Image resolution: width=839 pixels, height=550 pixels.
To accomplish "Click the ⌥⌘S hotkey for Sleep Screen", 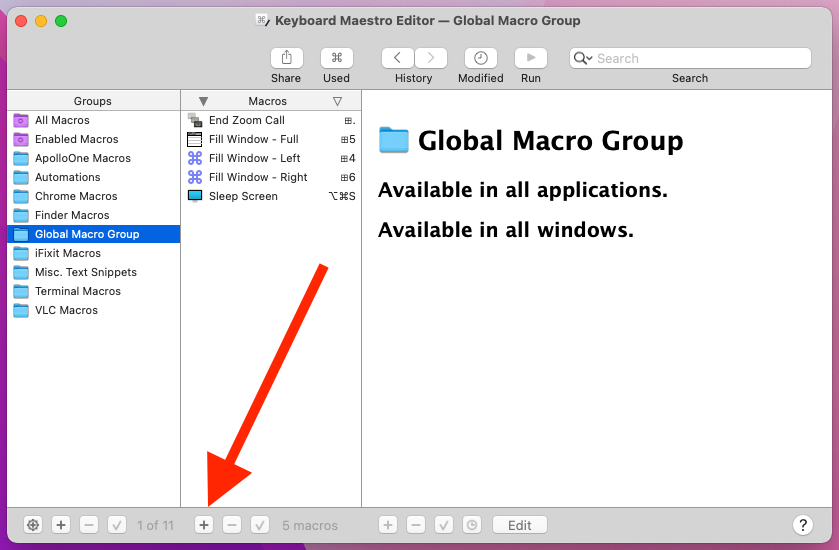I will point(342,196).
